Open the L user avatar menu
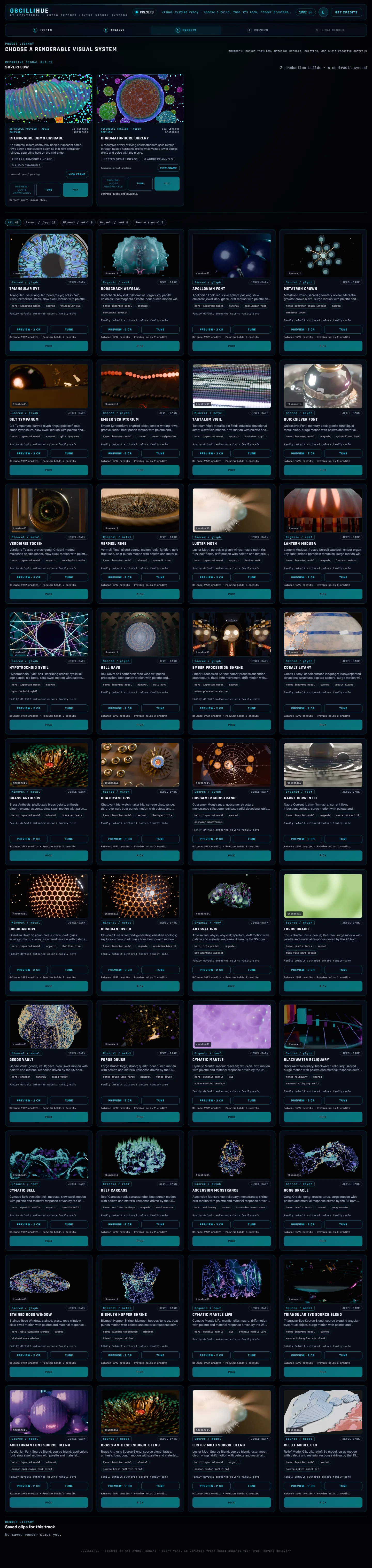Image resolution: width=372 pixels, height=1568 pixels. 323,12
